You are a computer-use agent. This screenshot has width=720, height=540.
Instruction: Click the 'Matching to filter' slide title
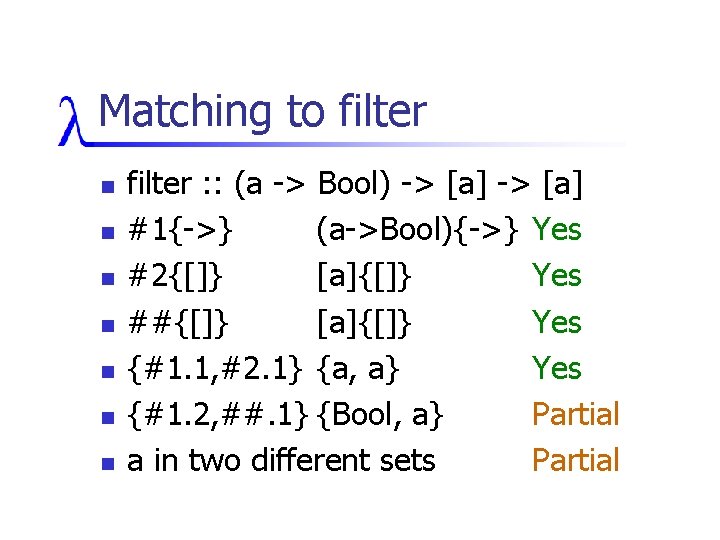pos(262,111)
